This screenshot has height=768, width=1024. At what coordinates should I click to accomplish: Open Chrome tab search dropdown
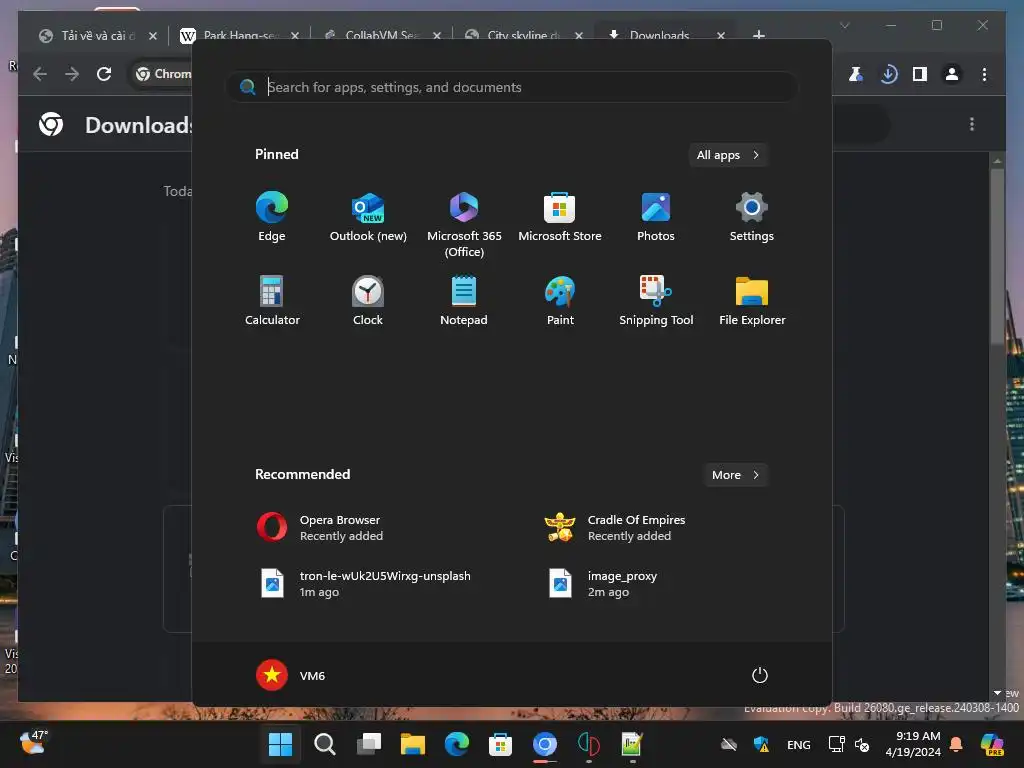coord(844,25)
